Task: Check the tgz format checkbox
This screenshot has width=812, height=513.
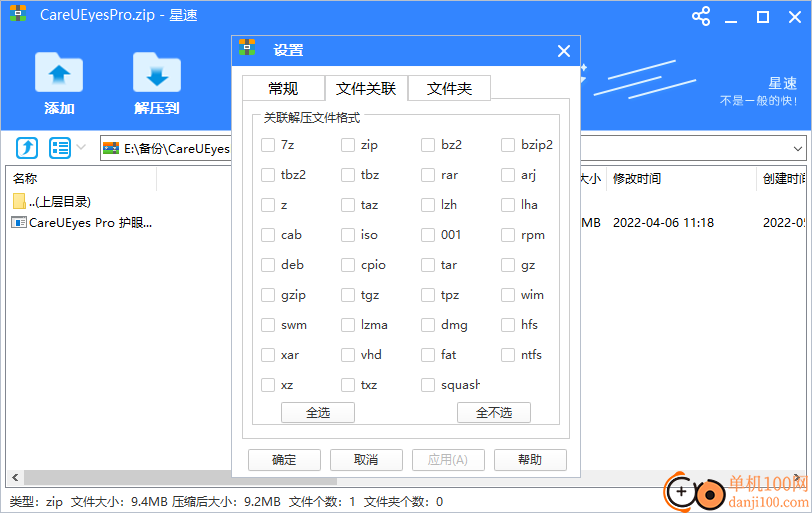Action: (x=348, y=295)
